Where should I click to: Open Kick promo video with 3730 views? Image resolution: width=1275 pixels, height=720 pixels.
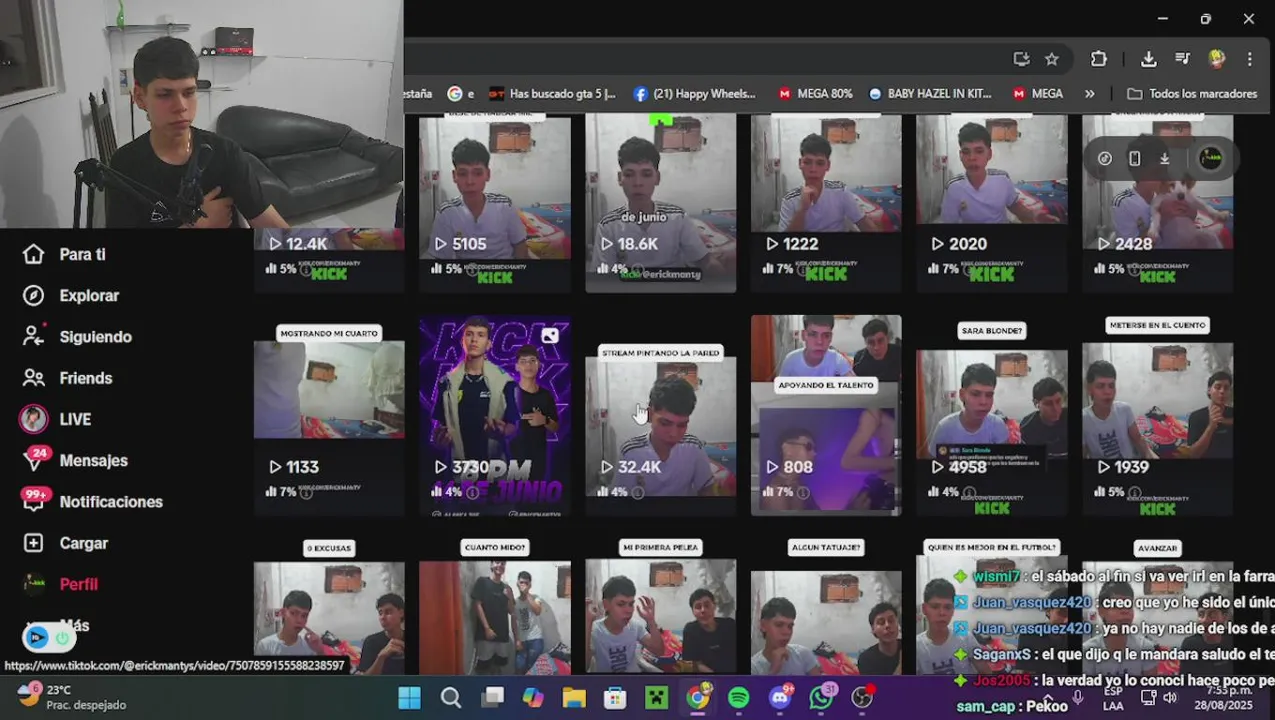pyautogui.click(x=495, y=416)
